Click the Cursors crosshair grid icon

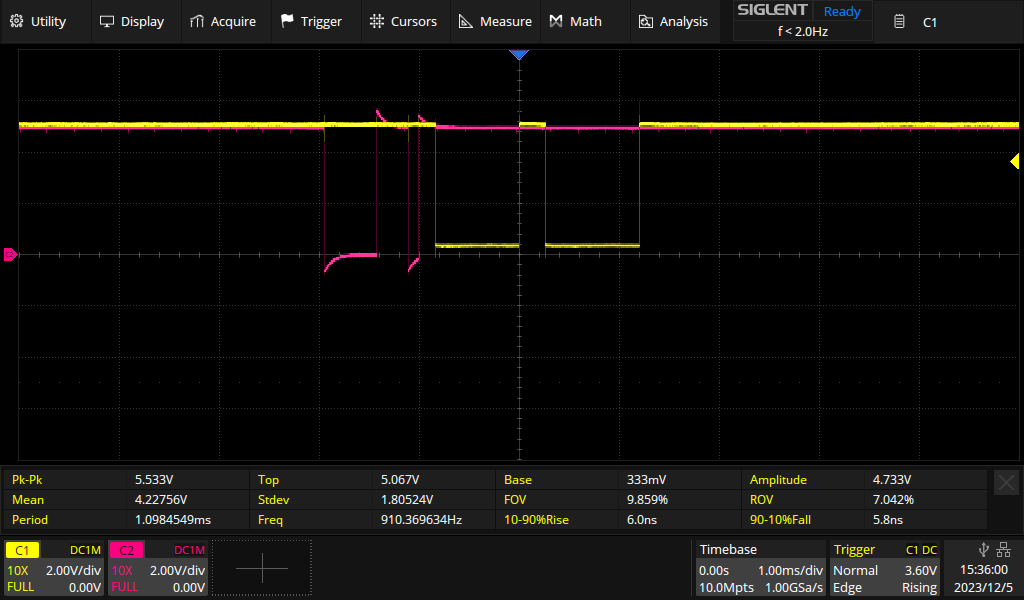(x=376, y=21)
